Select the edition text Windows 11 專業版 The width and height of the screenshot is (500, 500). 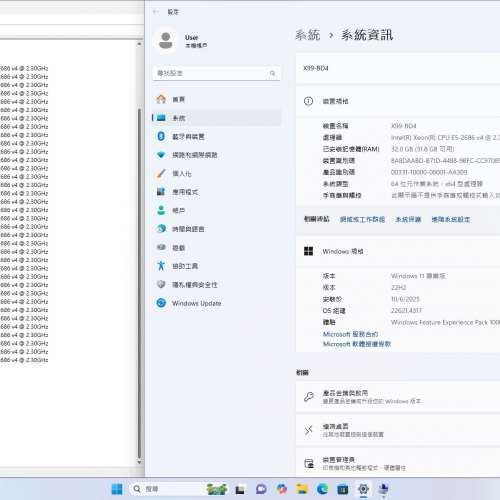[418, 276]
